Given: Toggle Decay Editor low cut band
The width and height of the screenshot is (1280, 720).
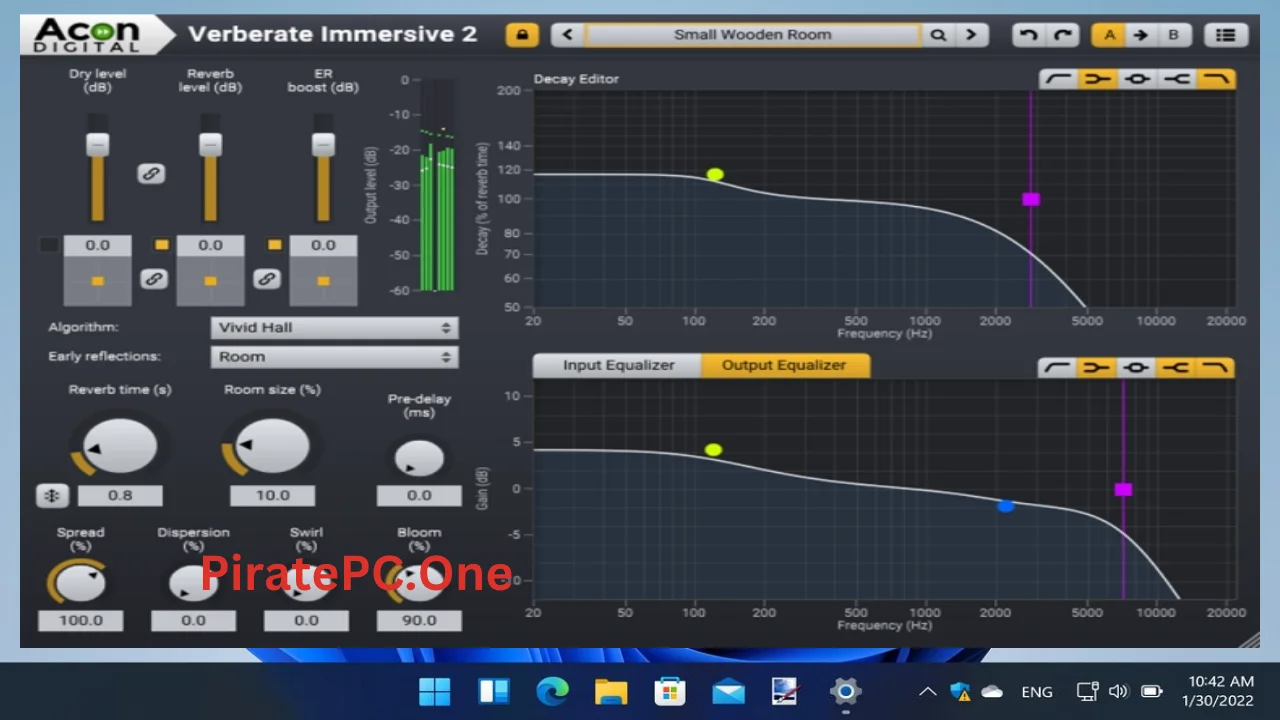Looking at the screenshot, I should (1058, 79).
